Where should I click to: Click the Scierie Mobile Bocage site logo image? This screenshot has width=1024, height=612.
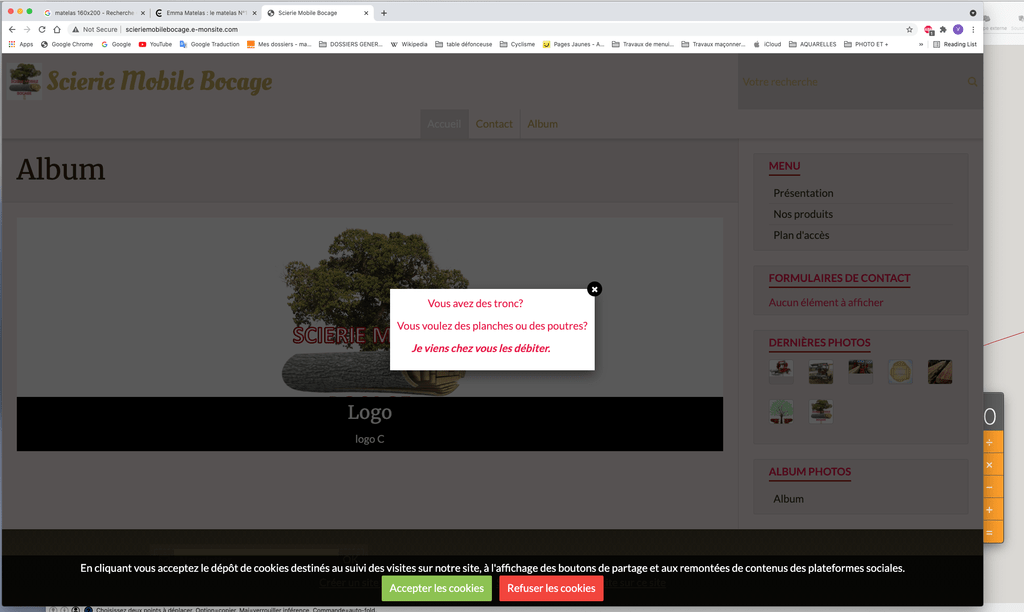coord(25,81)
